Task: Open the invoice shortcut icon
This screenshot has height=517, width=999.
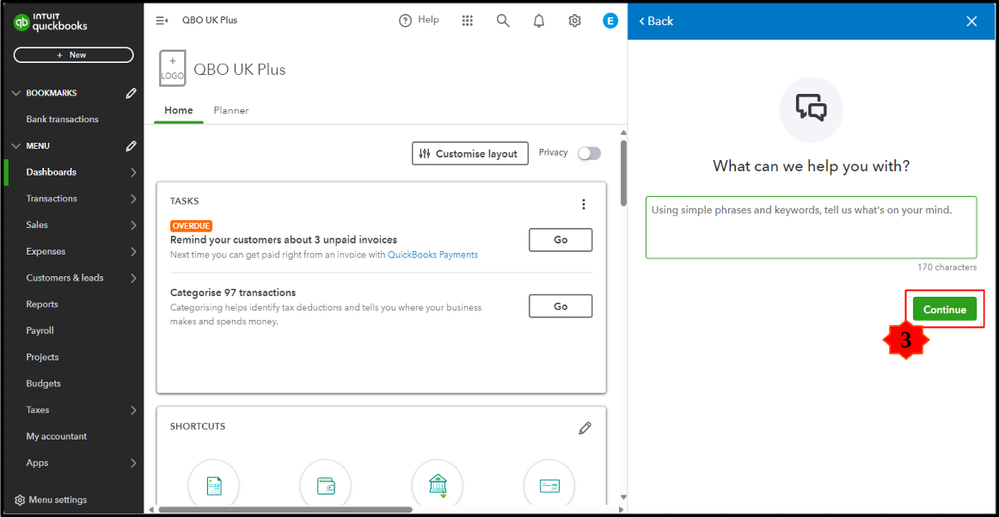Action: coord(214,485)
